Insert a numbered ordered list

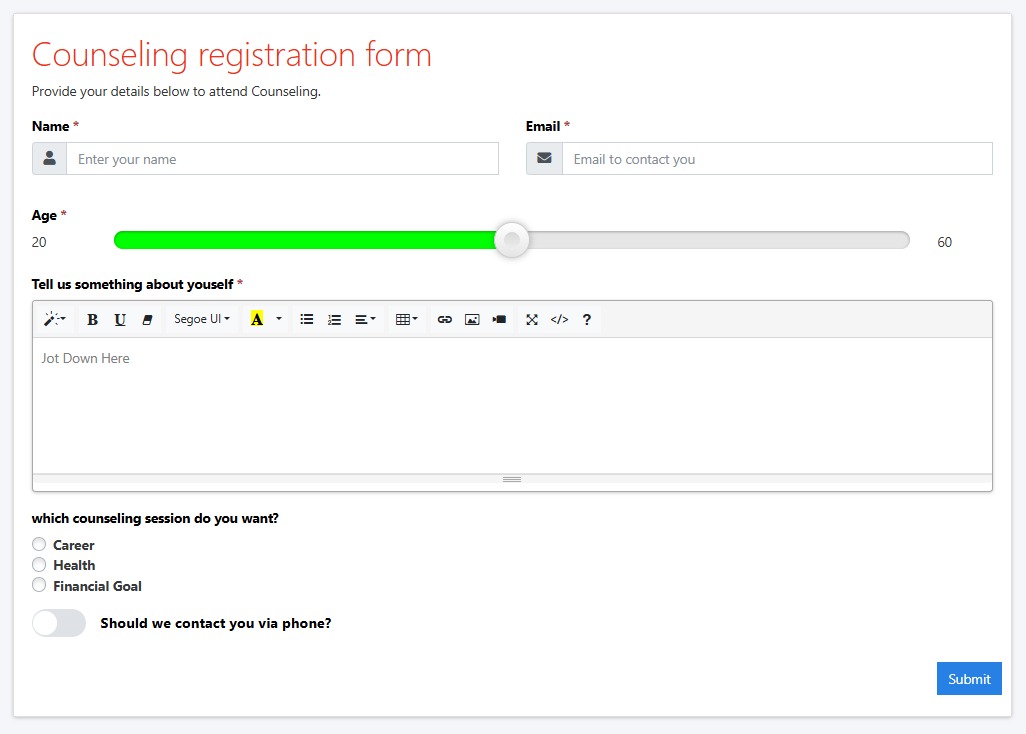[334, 320]
